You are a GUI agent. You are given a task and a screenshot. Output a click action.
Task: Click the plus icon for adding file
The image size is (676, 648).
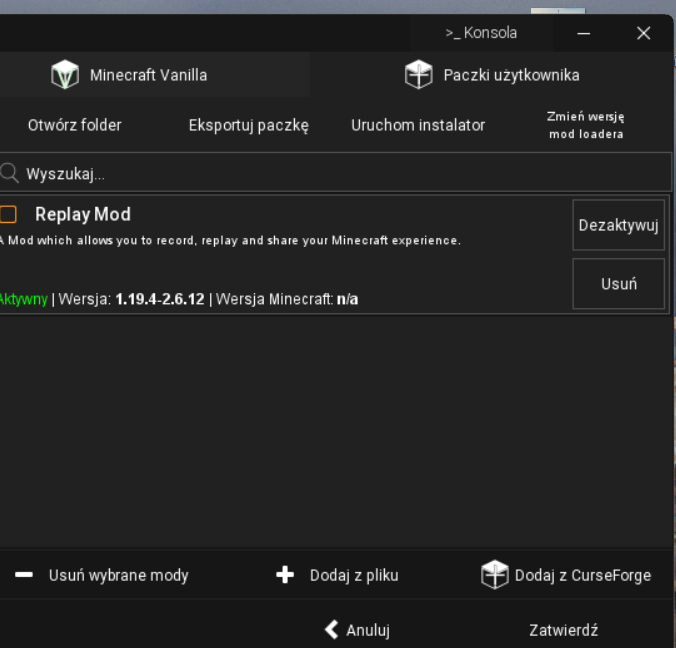(x=285, y=575)
